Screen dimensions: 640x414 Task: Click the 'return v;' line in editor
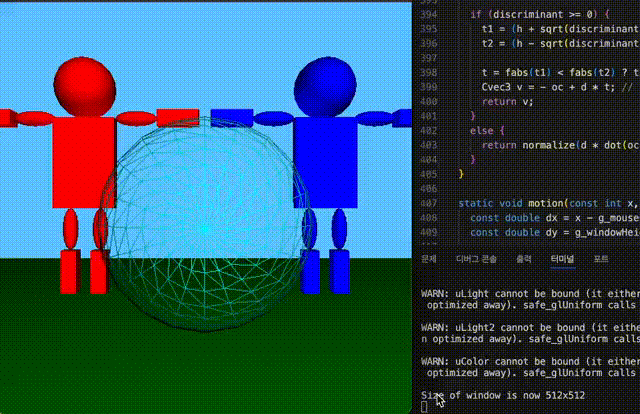(507, 102)
